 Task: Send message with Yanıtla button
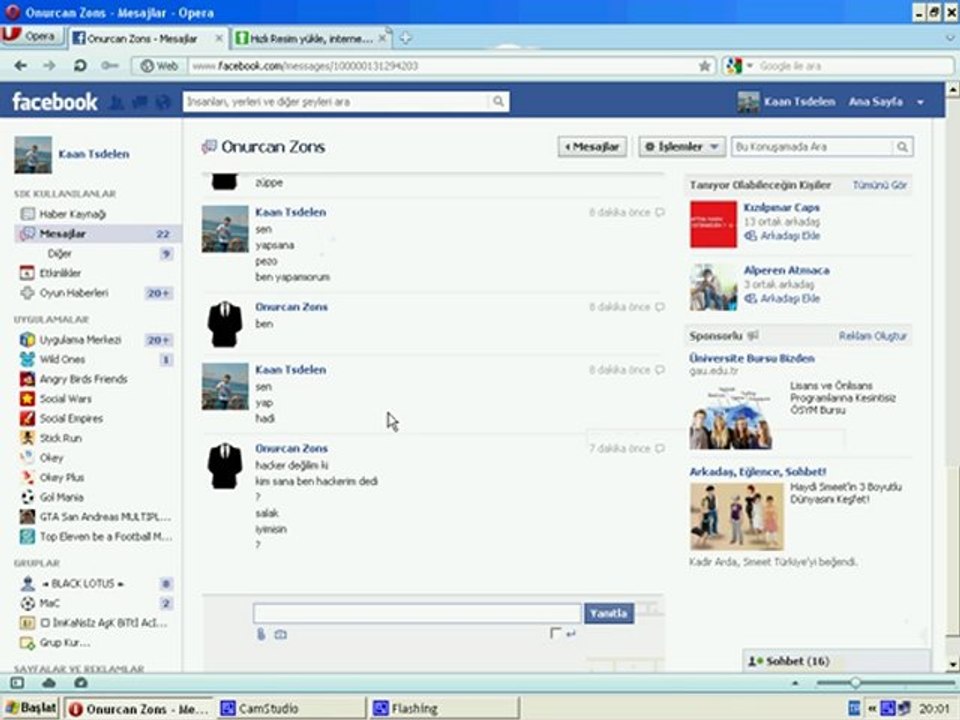pos(609,613)
